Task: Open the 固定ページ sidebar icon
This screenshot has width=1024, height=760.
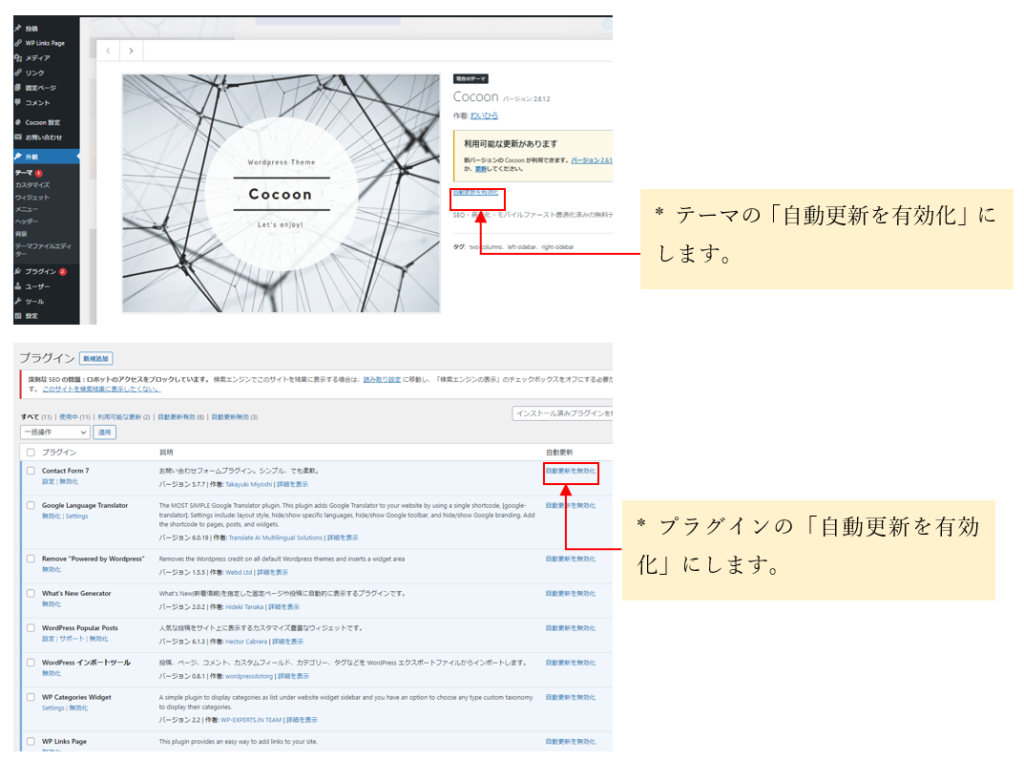Action: click(18, 88)
